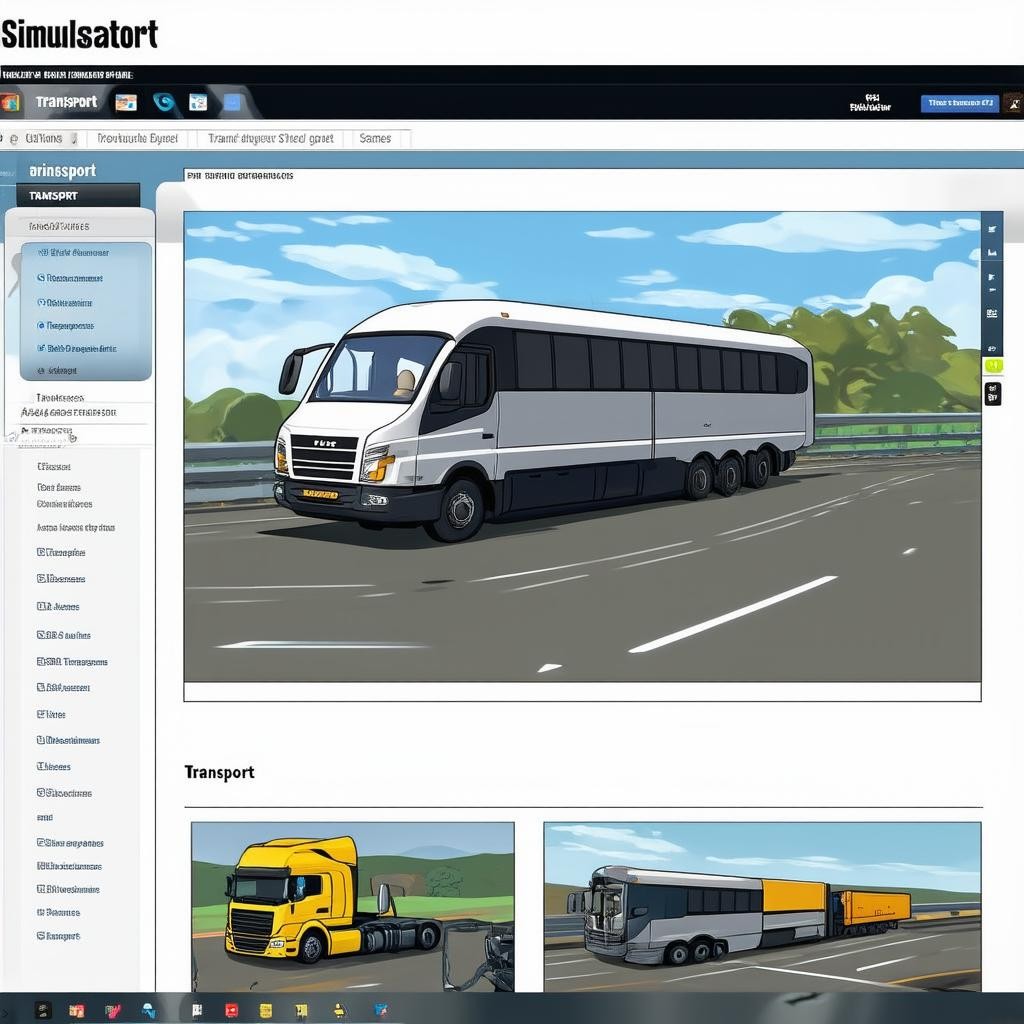Click the black icon below the green icon
1024x1024 pixels.
(992, 396)
